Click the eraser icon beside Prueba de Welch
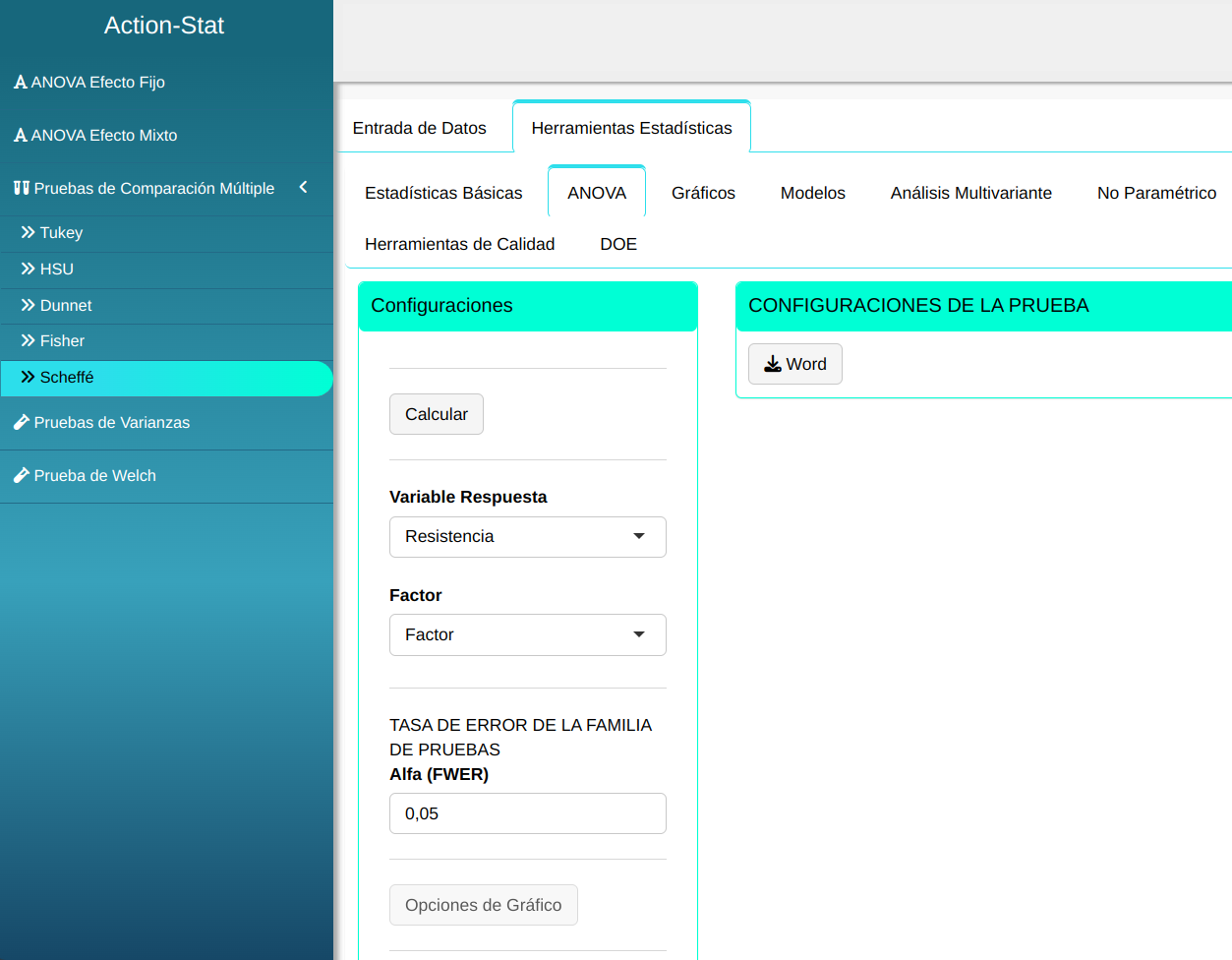The image size is (1232, 960). point(21,475)
